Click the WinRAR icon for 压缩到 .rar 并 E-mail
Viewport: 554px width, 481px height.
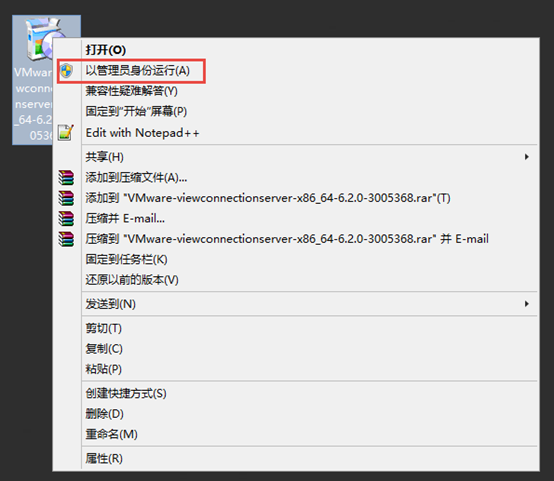[66, 239]
